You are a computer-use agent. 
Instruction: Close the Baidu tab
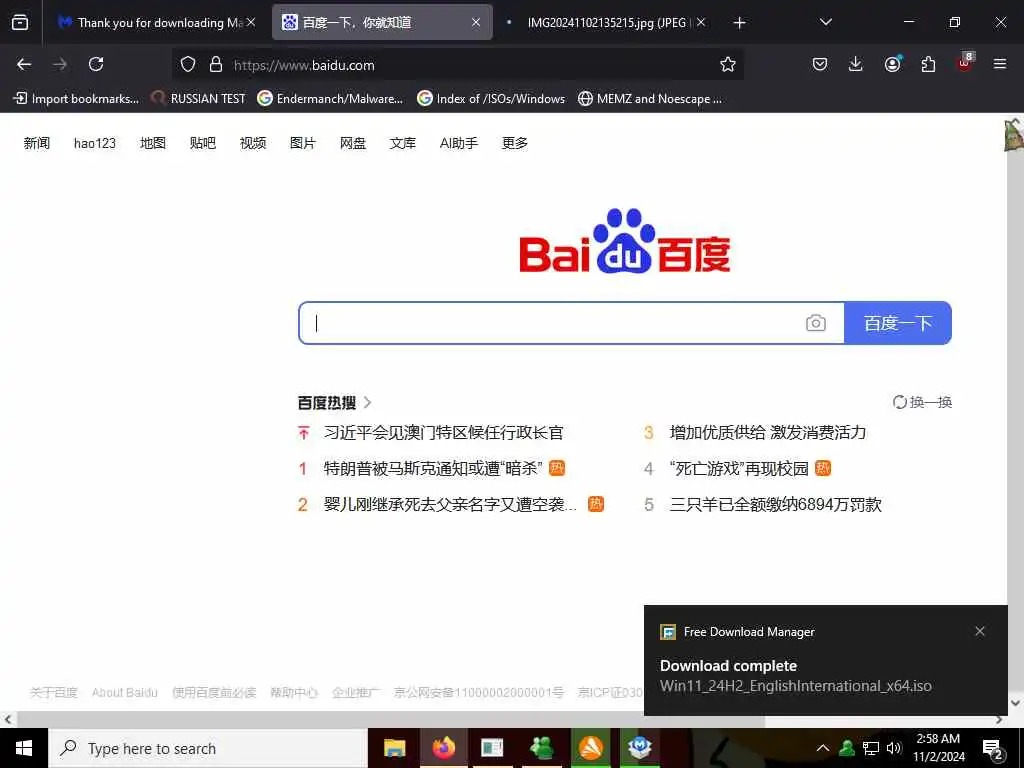coord(476,22)
